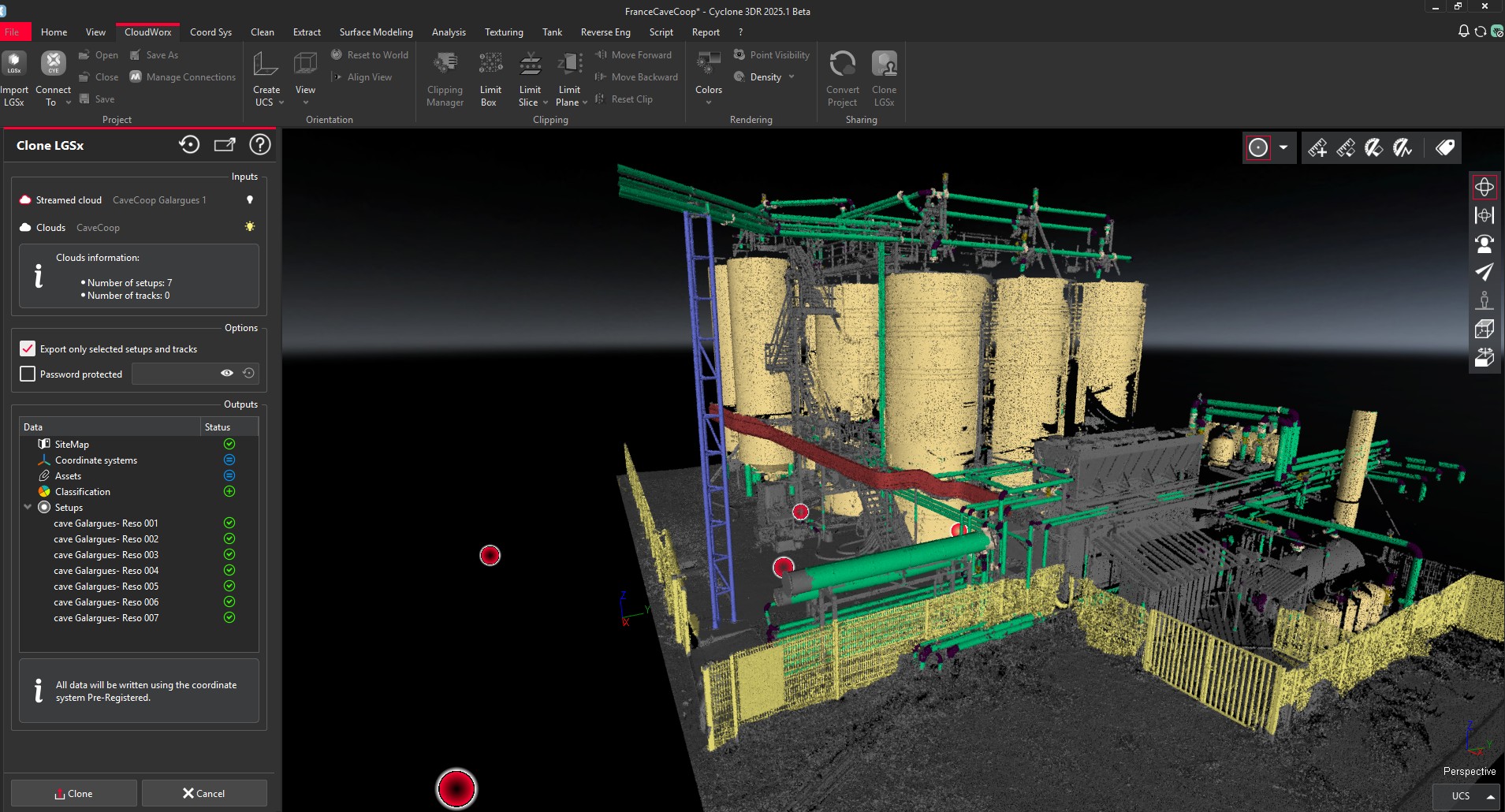Select the Orbit navigation tool
Image resolution: width=1505 pixels, height=812 pixels.
(x=1486, y=187)
